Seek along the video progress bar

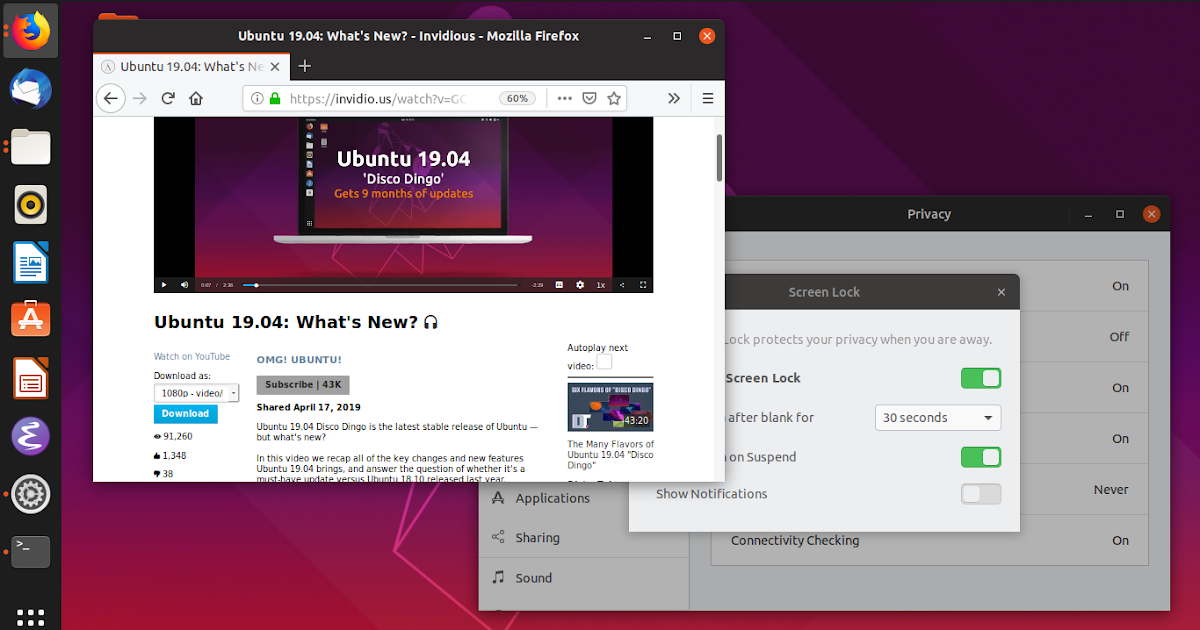tap(381, 285)
